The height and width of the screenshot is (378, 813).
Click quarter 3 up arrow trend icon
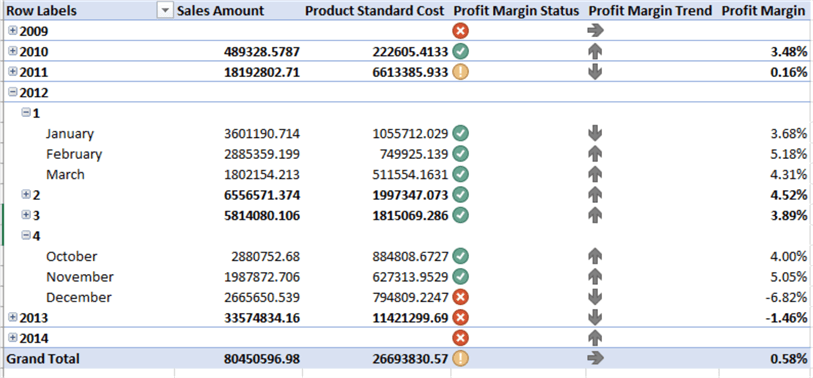(x=595, y=215)
